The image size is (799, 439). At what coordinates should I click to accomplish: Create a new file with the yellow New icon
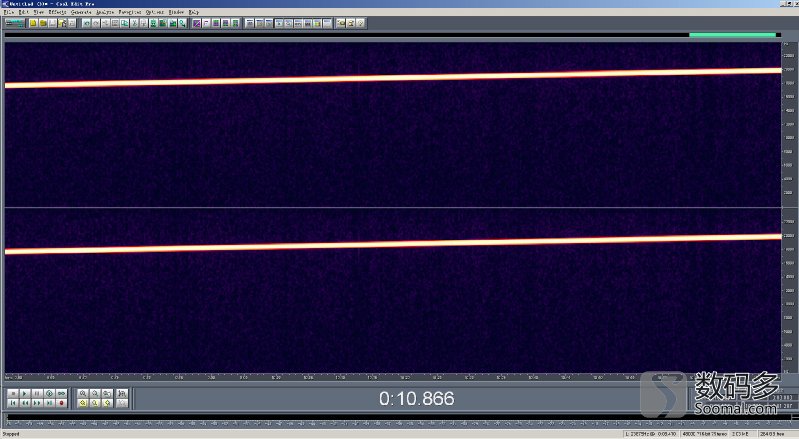pyautogui.click(x=33, y=23)
